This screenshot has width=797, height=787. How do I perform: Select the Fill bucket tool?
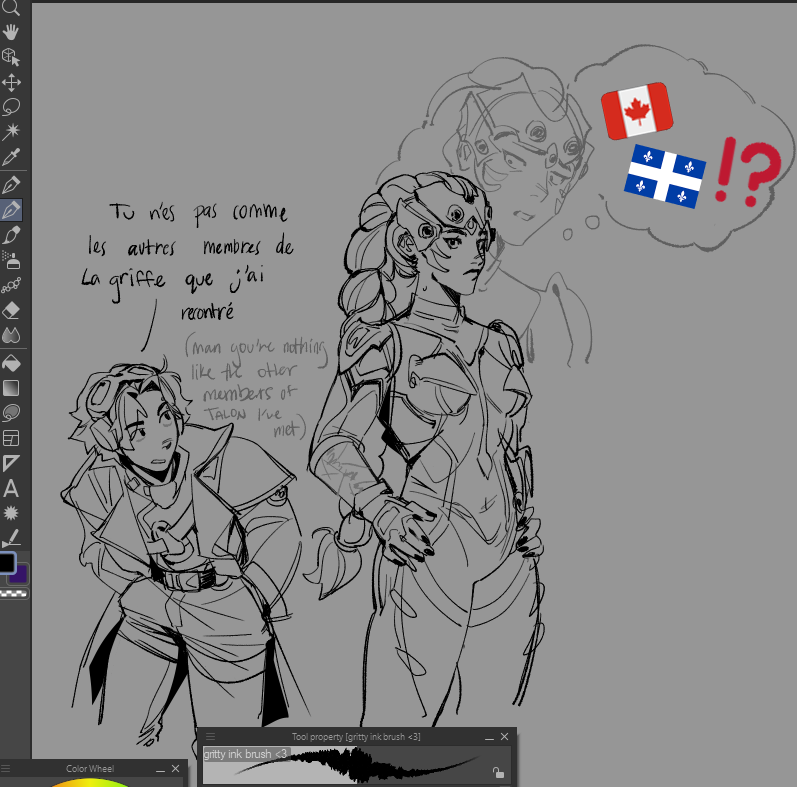tap(11, 363)
